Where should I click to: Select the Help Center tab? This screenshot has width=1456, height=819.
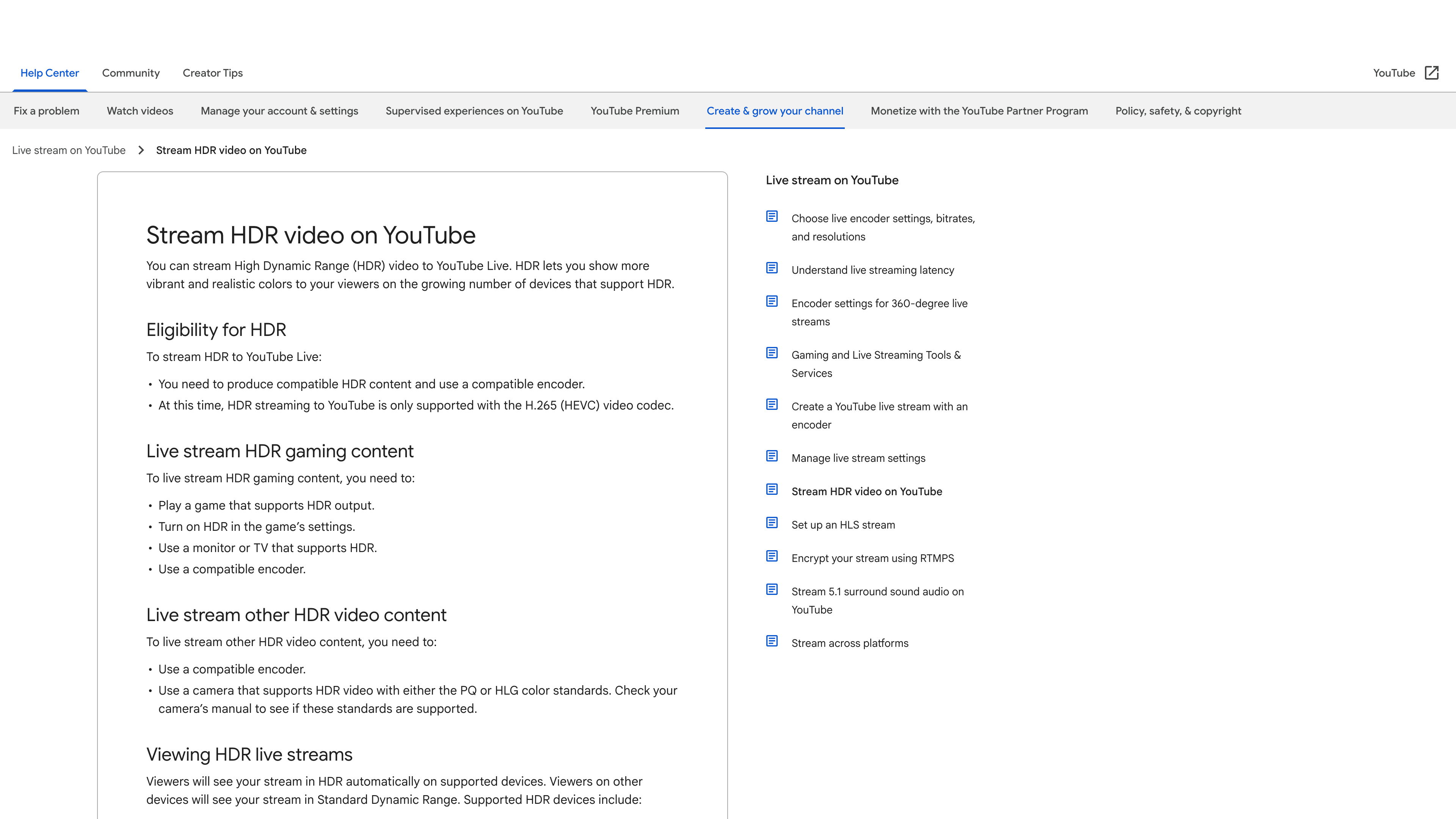50,73
